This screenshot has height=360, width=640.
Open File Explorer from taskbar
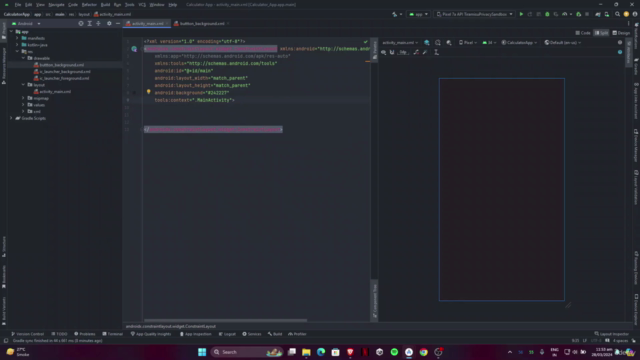point(306,352)
